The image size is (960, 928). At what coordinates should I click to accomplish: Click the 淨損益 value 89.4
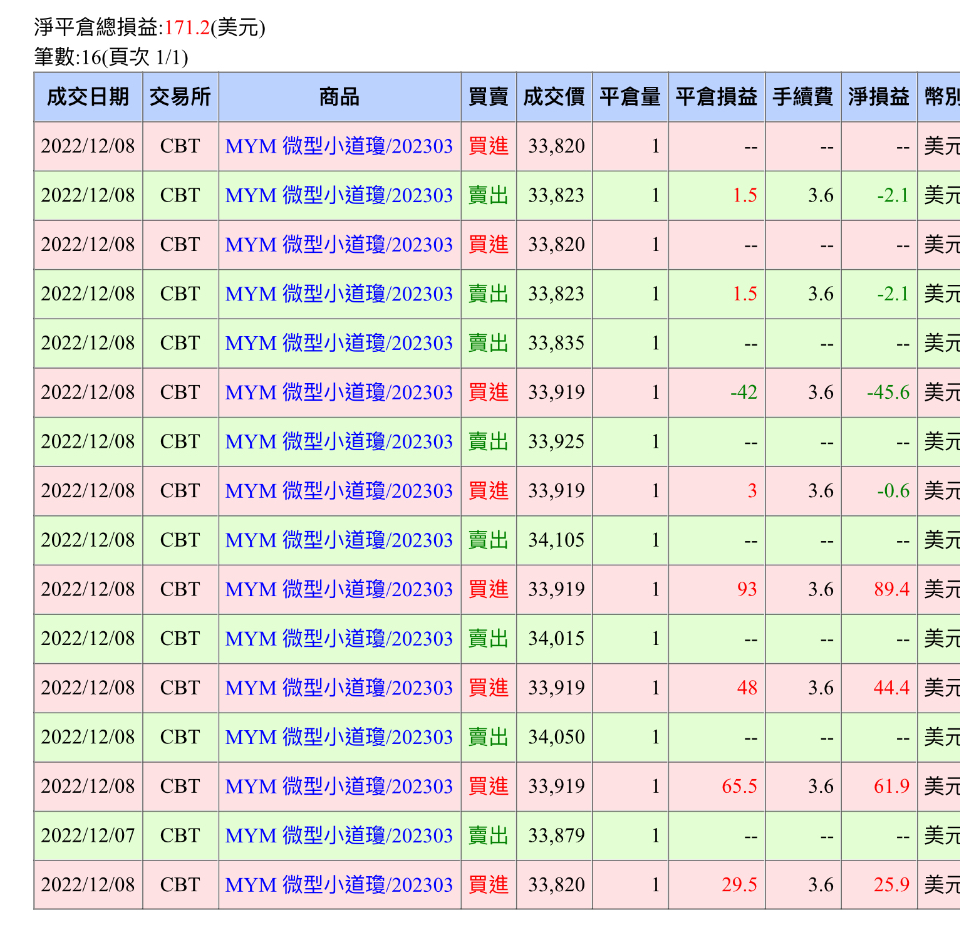point(891,589)
